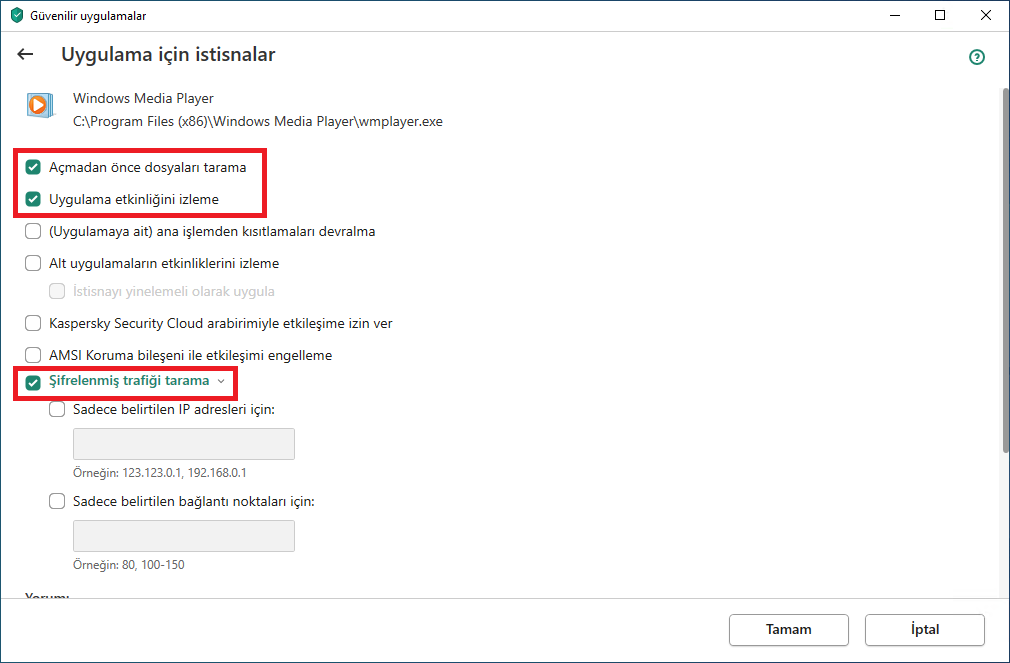
Task: Click the IP addresses input field
Action: click(x=184, y=444)
